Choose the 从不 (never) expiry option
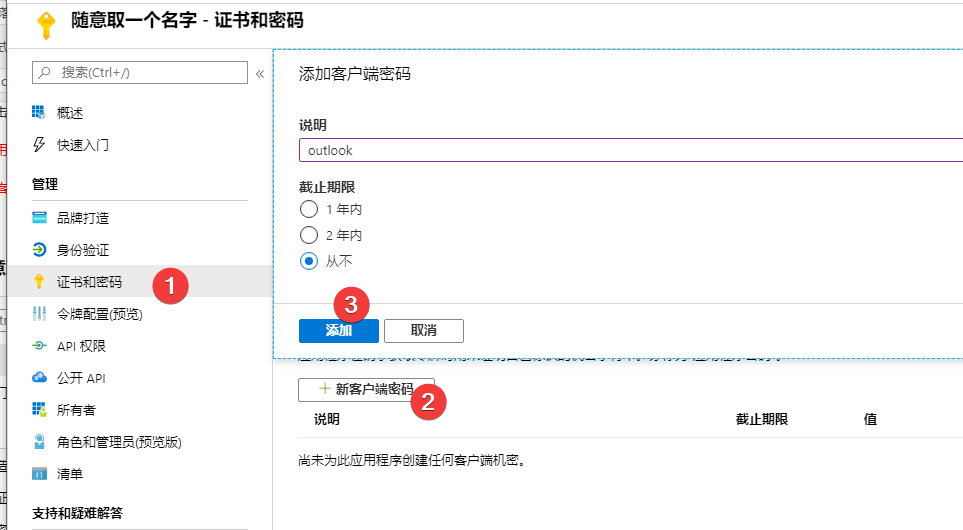Image resolution: width=963 pixels, height=530 pixels. point(309,261)
